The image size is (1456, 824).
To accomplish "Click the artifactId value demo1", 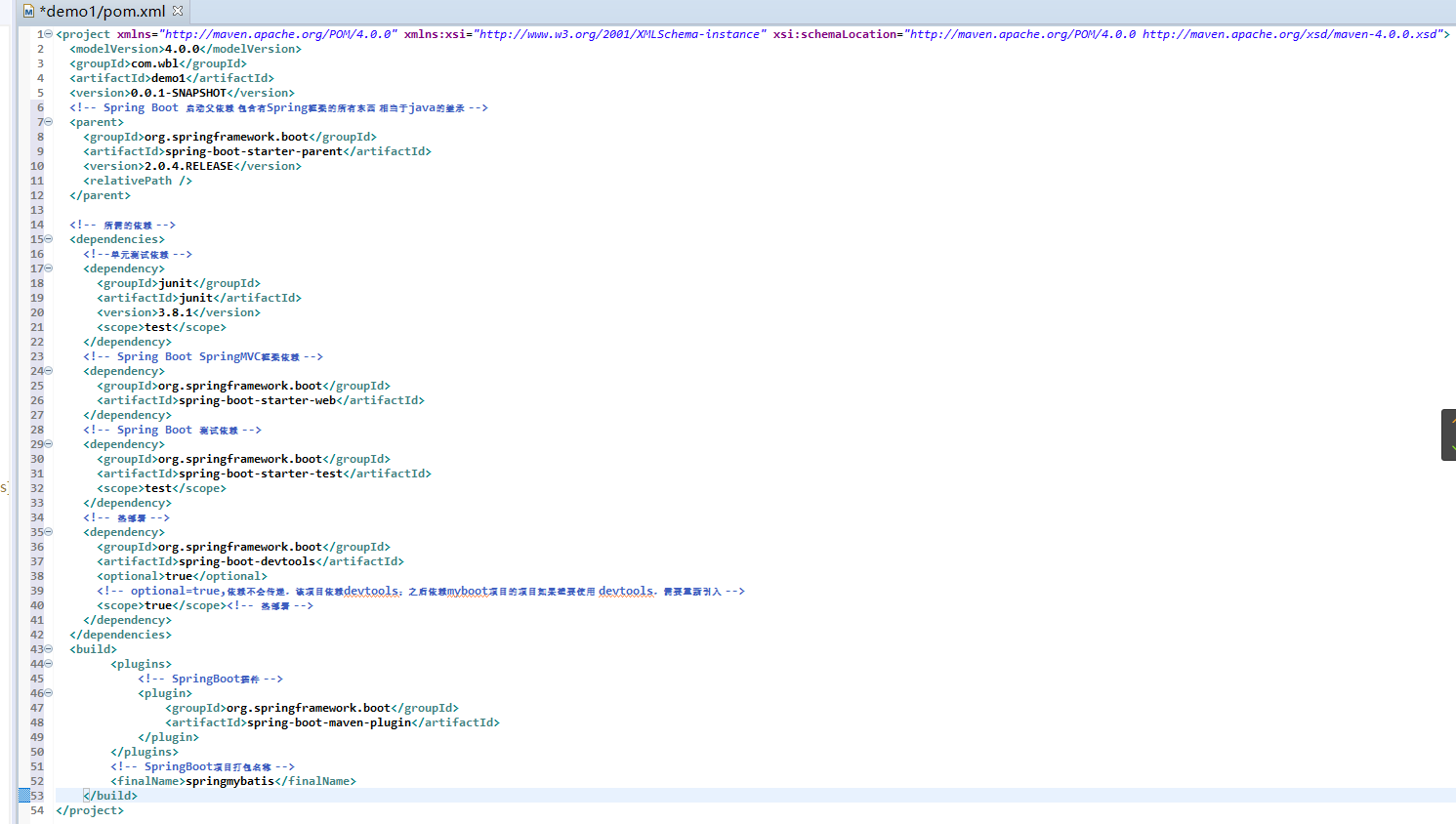I will click(x=168, y=78).
